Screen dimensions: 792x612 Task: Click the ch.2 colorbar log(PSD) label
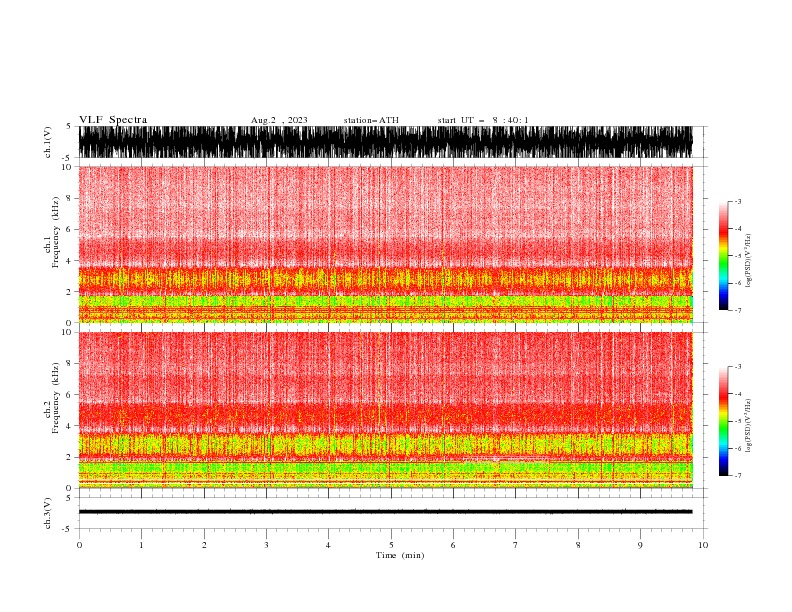coord(748,426)
